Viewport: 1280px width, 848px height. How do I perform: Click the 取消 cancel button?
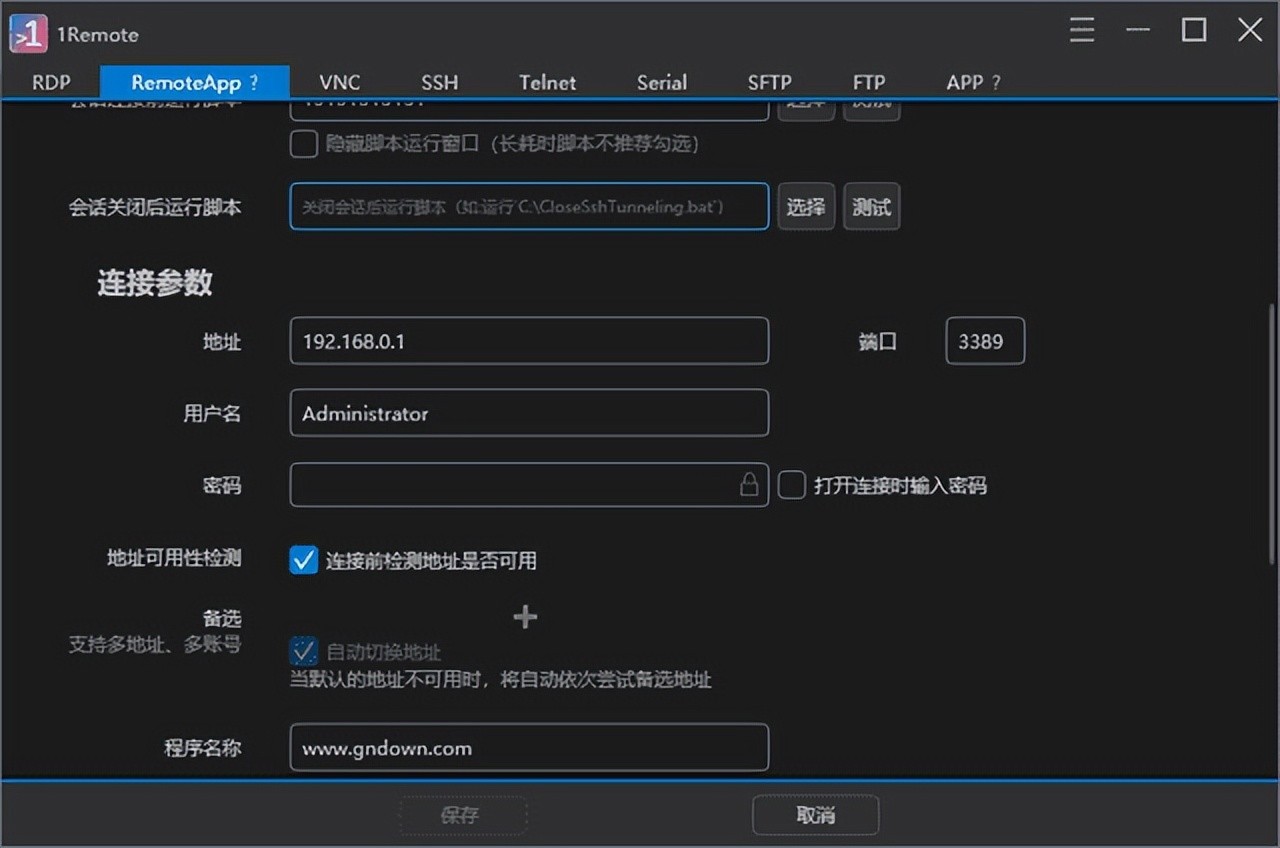815,815
